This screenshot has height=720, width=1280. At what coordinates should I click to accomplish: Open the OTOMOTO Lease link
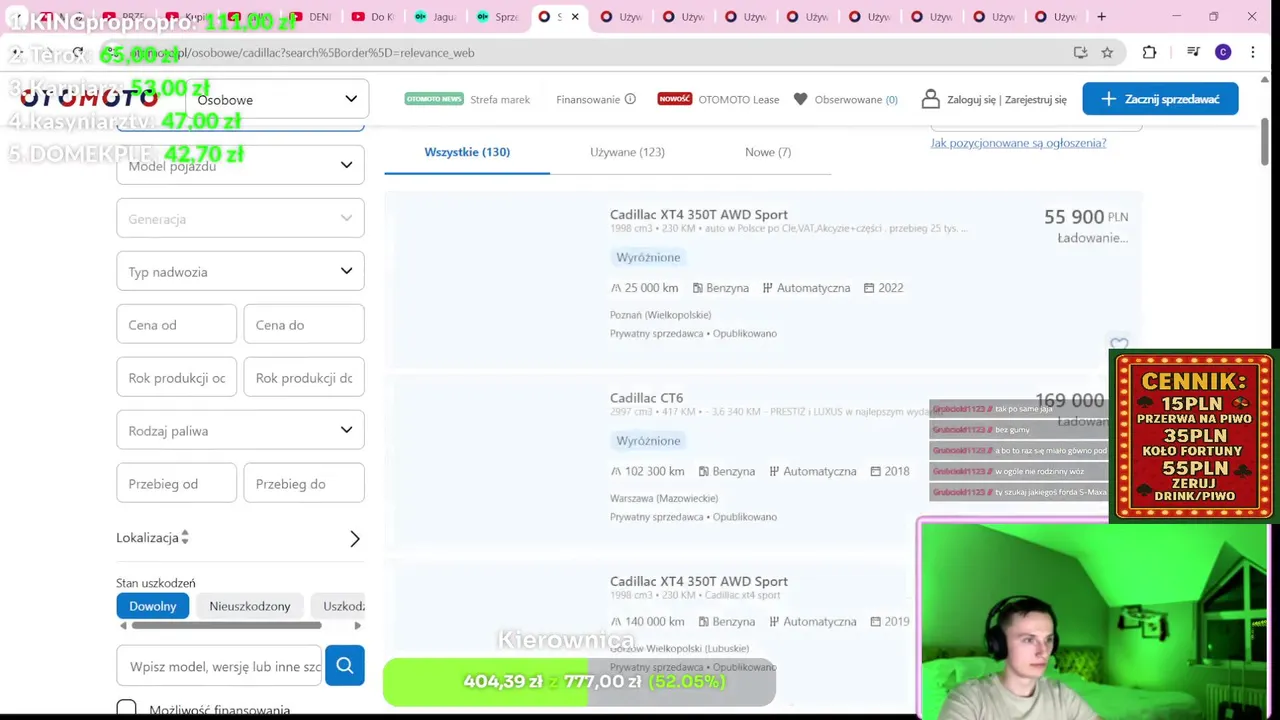click(739, 99)
